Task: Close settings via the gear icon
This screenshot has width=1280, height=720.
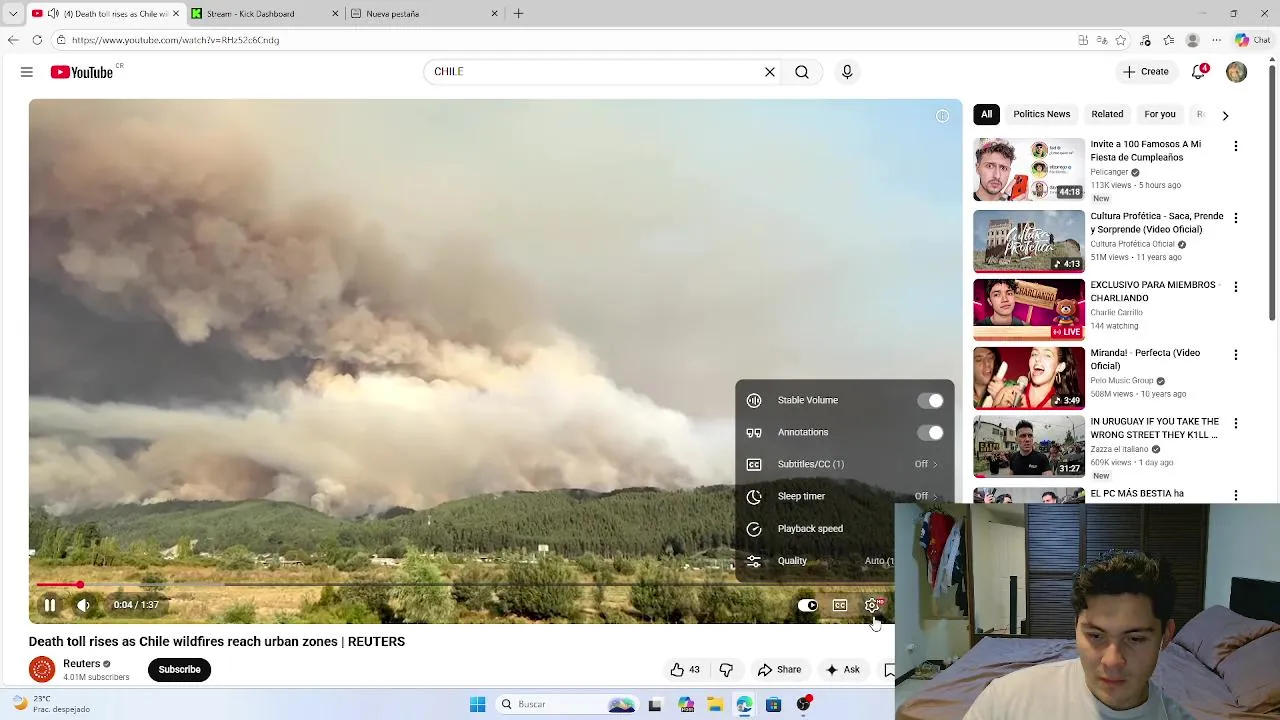Action: tap(872, 605)
